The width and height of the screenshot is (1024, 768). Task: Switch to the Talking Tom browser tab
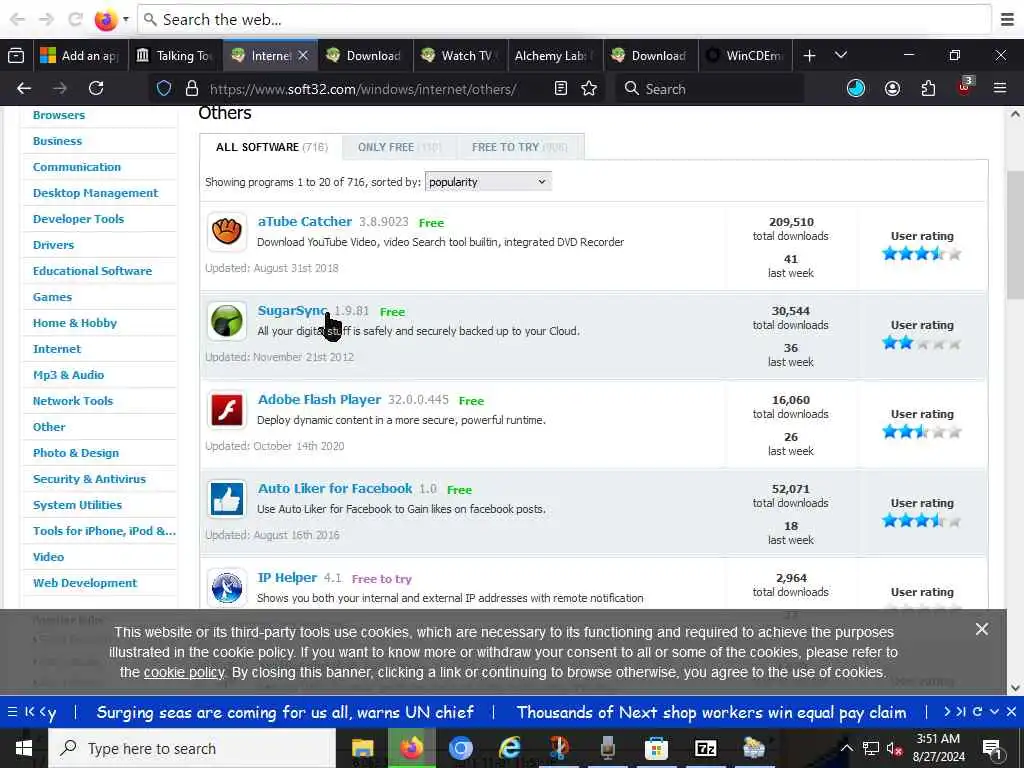(x=176, y=56)
